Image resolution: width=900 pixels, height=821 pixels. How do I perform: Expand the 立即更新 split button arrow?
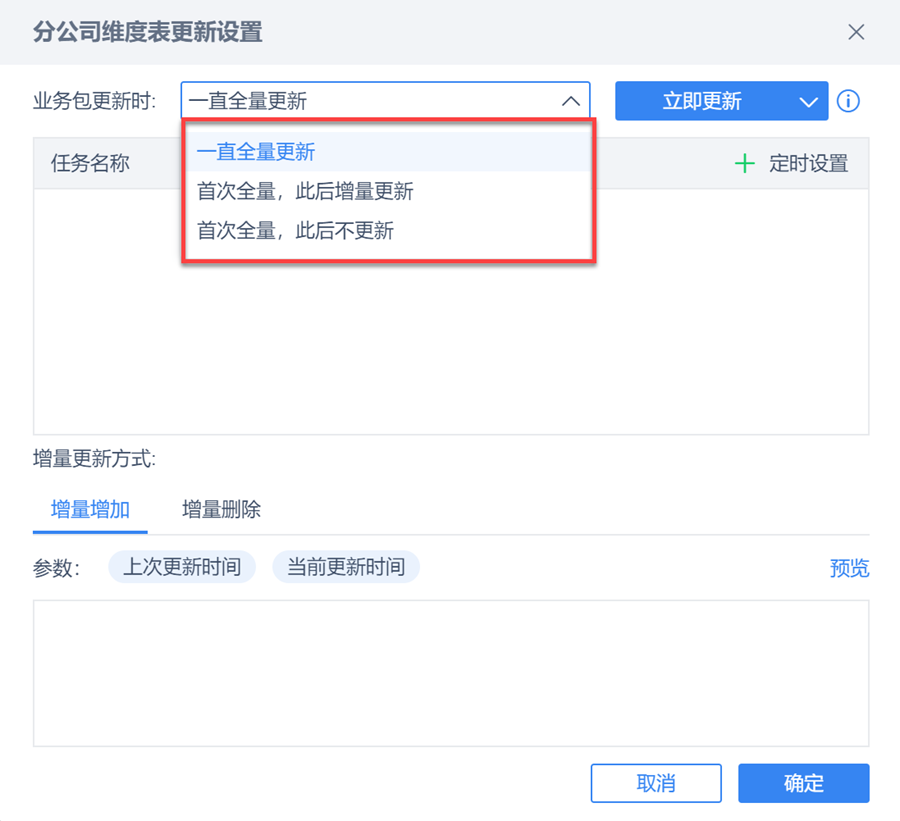tap(808, 101)
